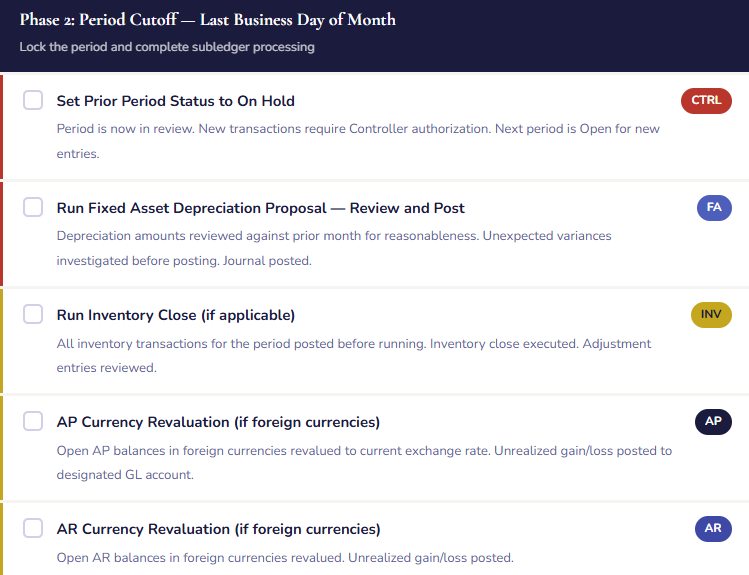Screen dimensions: 749x575
Task: Click the dark AP role badge
Action: click(713, 421)
